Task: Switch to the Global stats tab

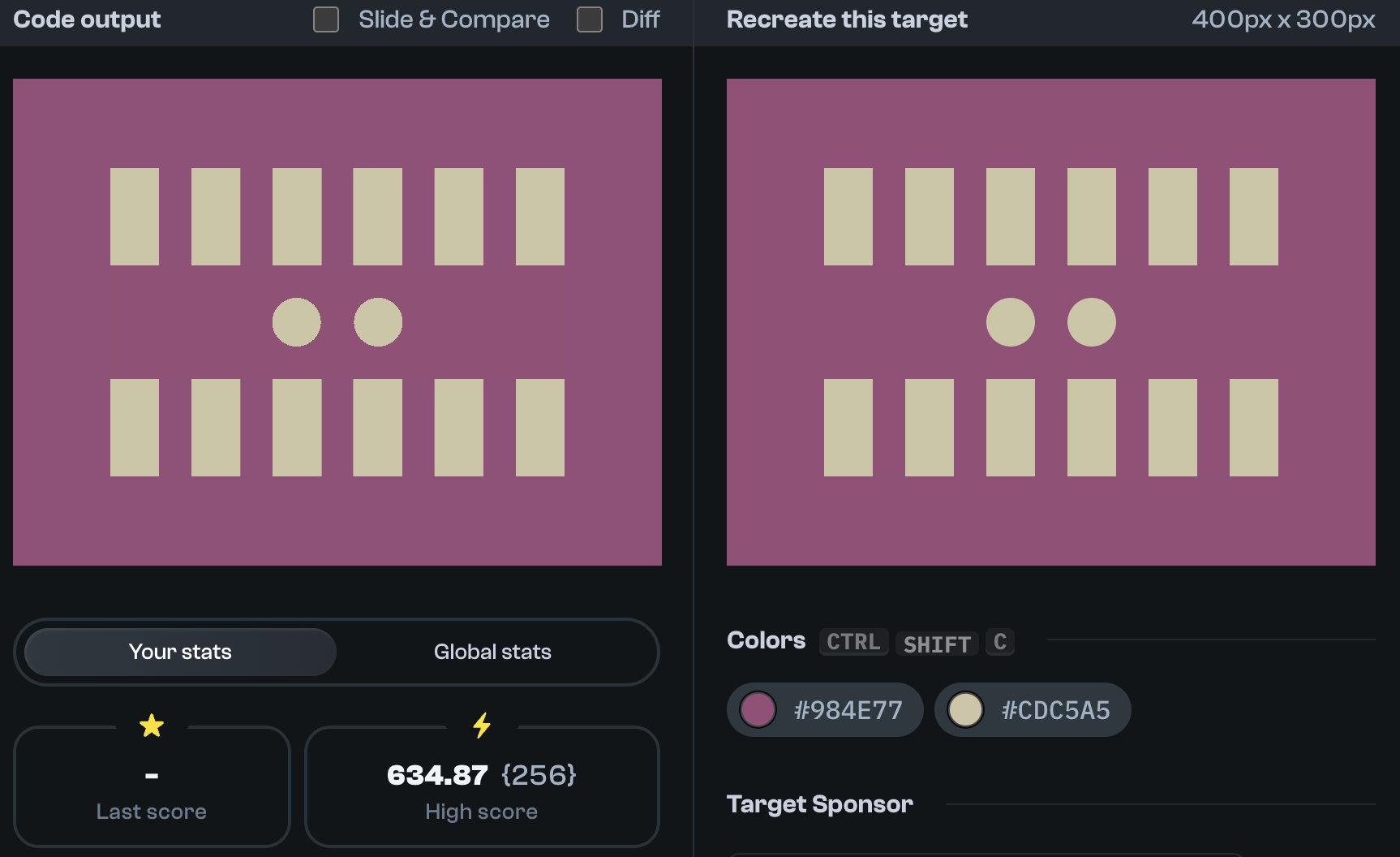Action: (x=492, y=651)
